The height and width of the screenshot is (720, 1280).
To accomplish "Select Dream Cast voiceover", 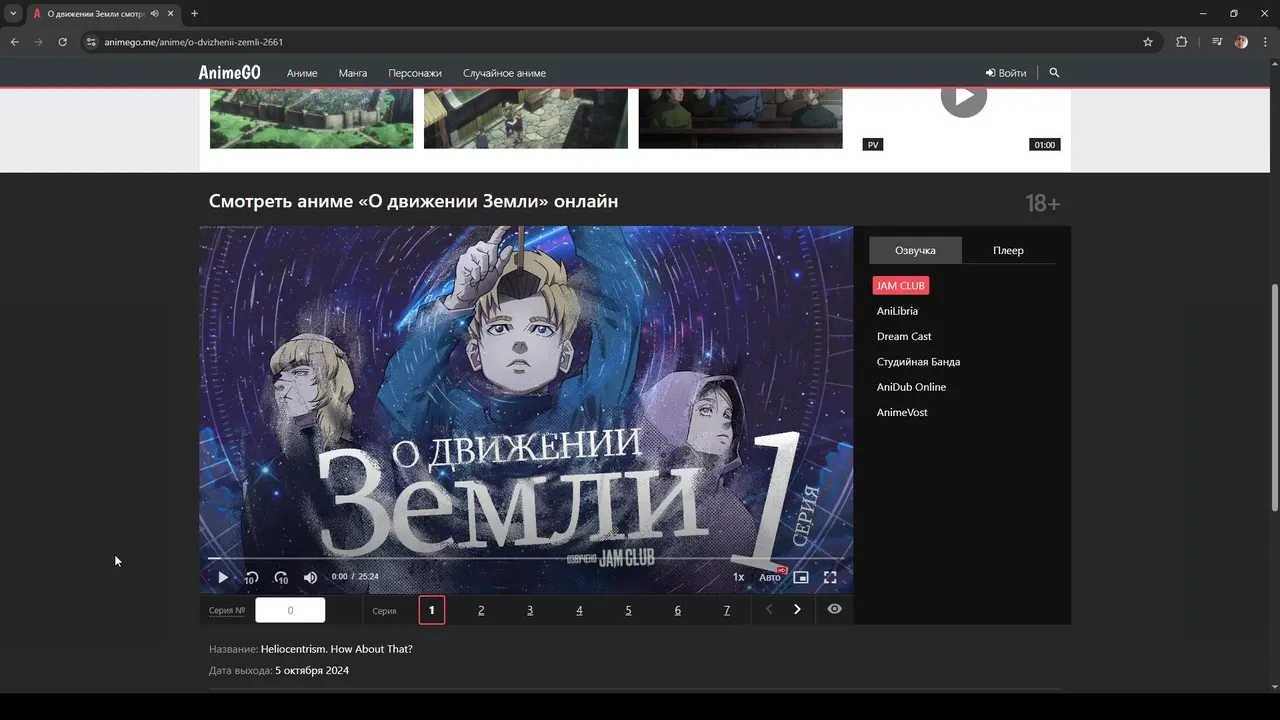I will tap(904, 336).
